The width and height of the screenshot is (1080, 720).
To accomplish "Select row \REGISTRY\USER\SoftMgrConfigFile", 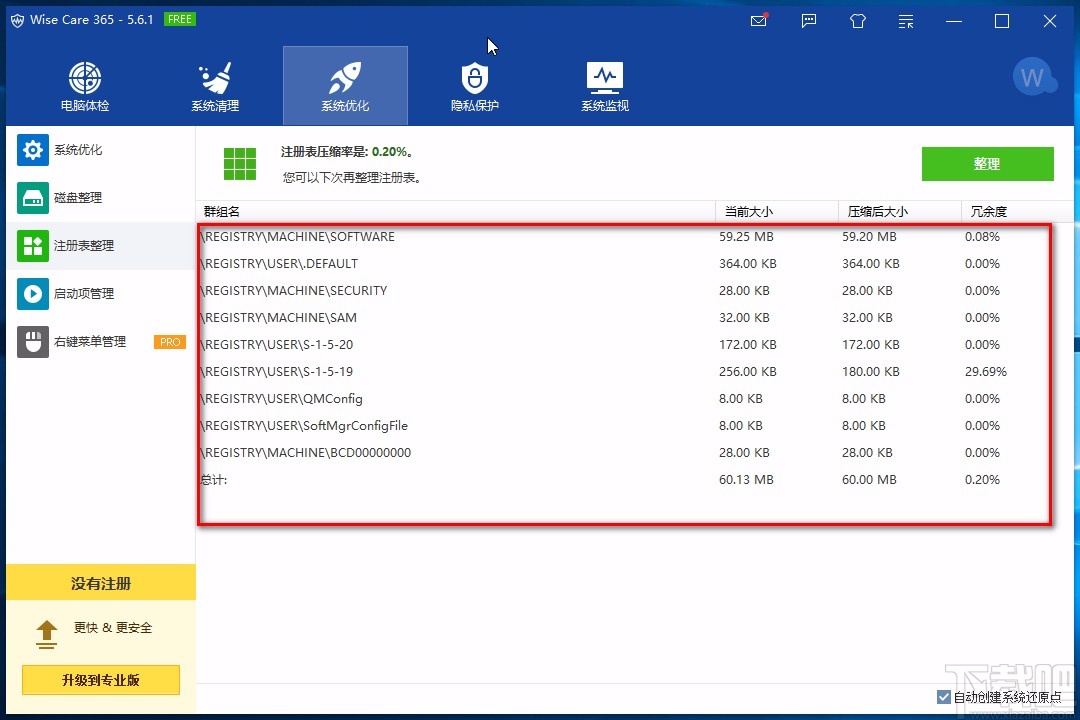I will (x=625, y=426).
